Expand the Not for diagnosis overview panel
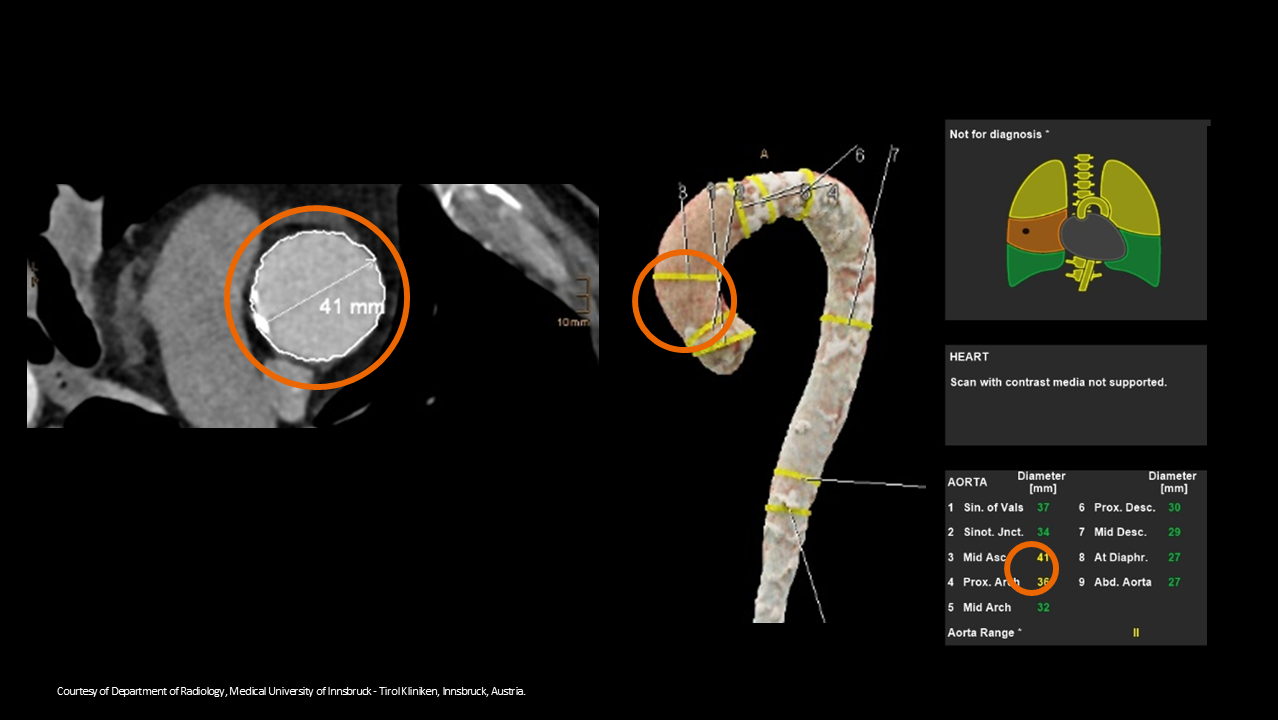 coord(1075,220)
